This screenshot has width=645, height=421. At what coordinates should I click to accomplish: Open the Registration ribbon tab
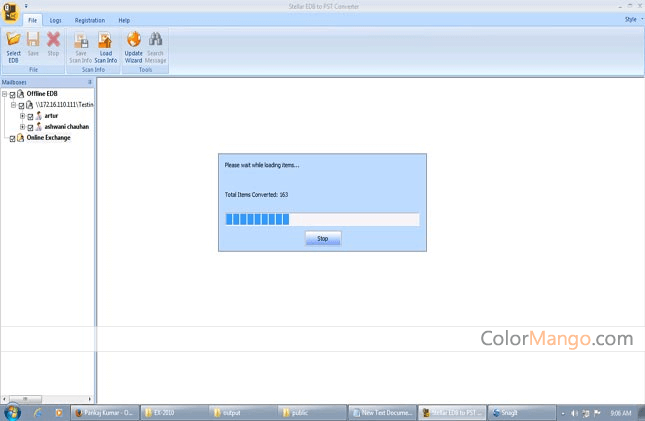point(90,20)
